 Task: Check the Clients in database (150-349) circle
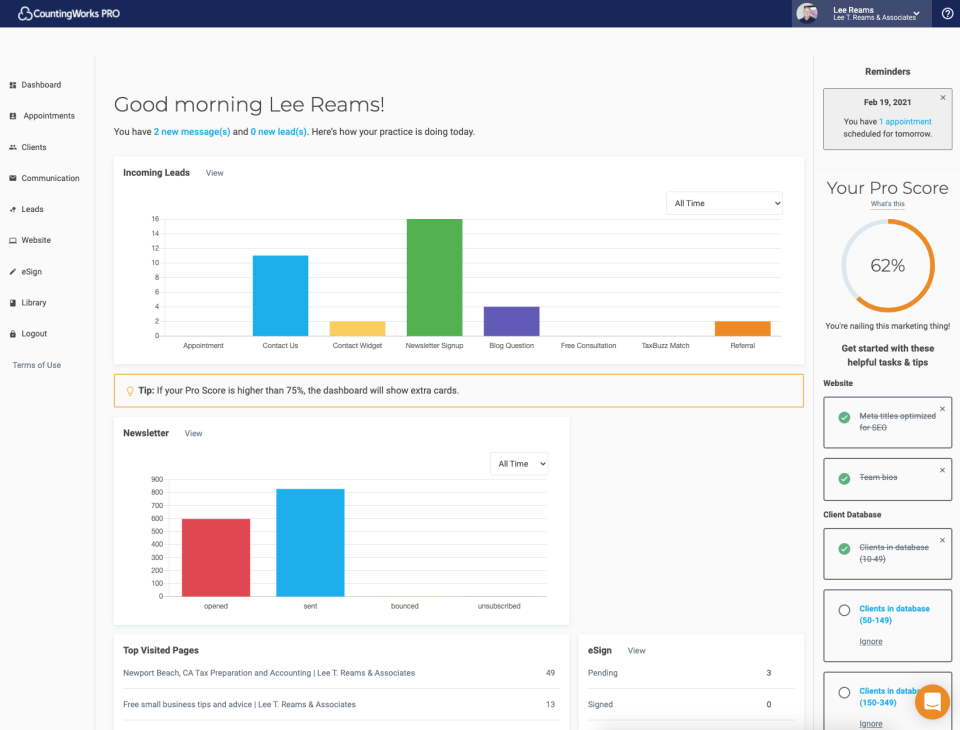844,693
